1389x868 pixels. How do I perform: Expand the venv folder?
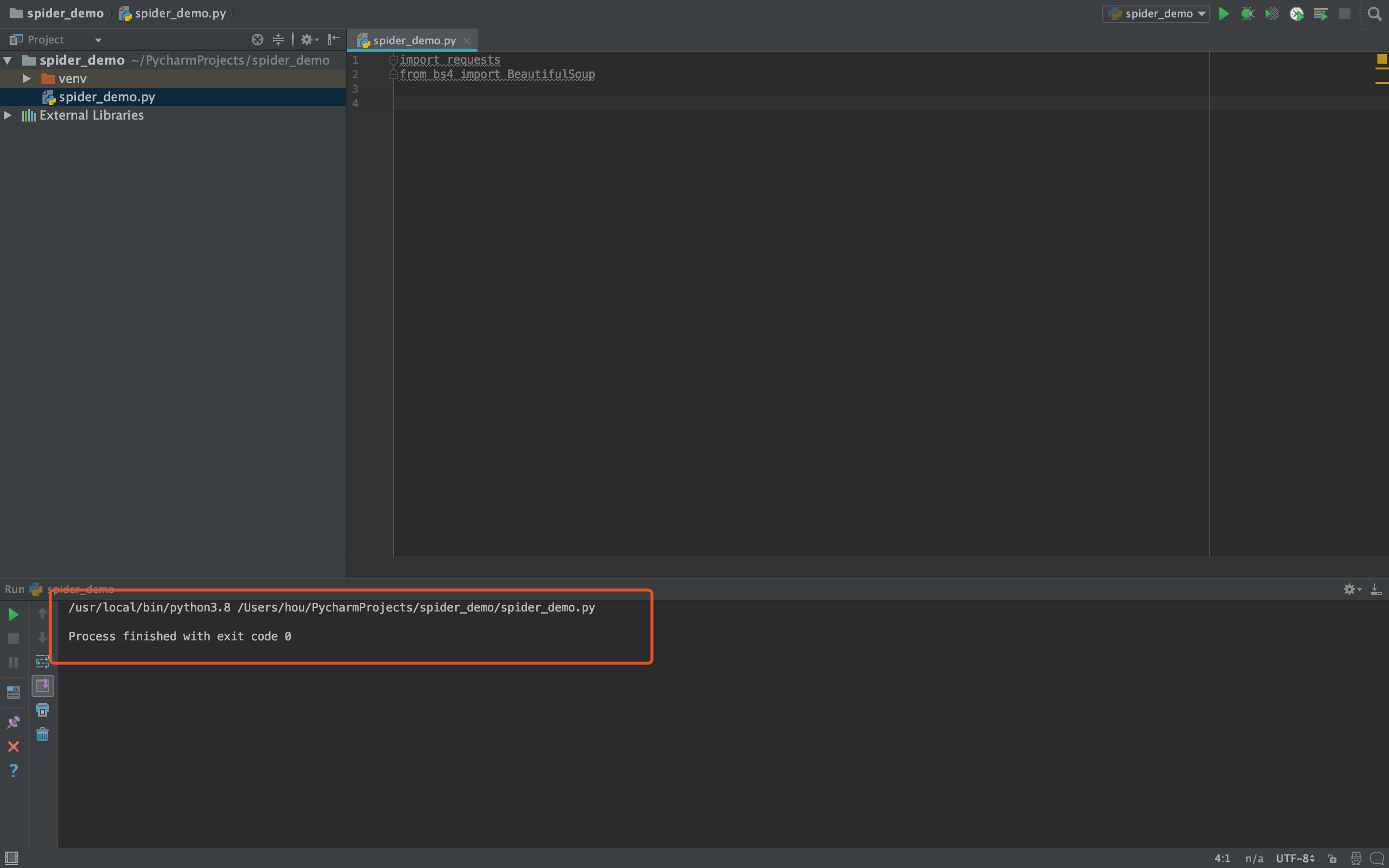(27, 78)
